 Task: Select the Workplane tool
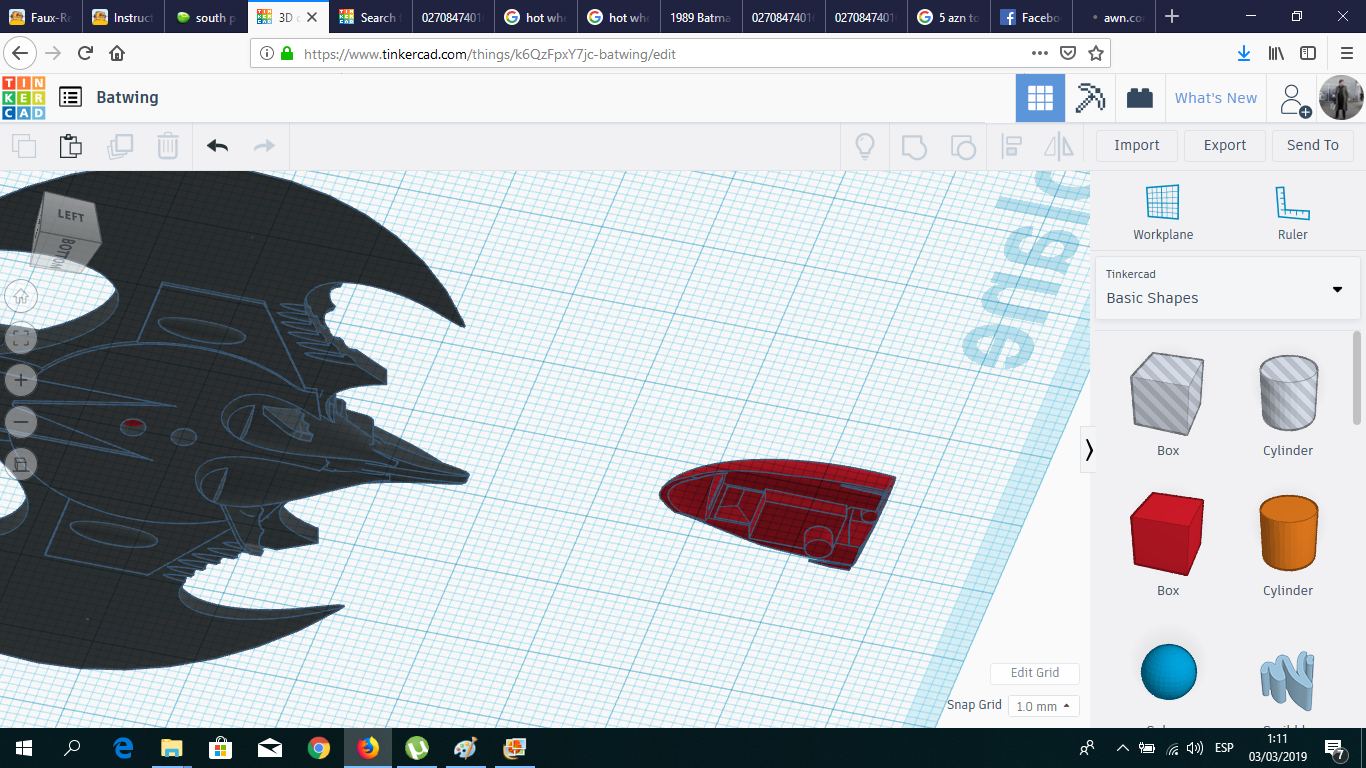click(1163, 212)
